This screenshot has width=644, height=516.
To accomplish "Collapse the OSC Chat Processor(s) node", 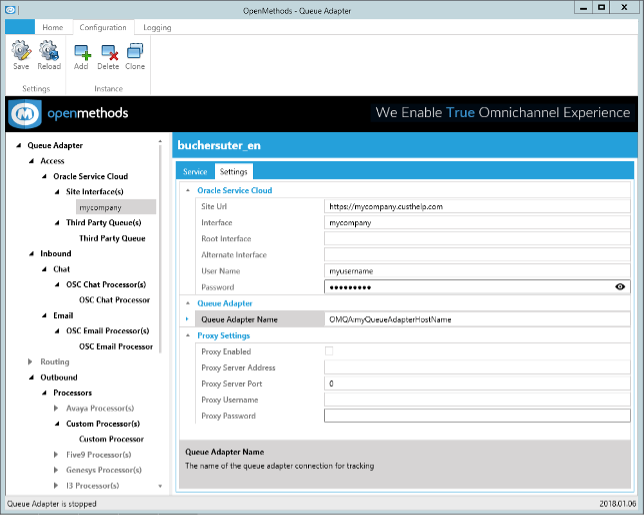I will (x=57, y=285).
